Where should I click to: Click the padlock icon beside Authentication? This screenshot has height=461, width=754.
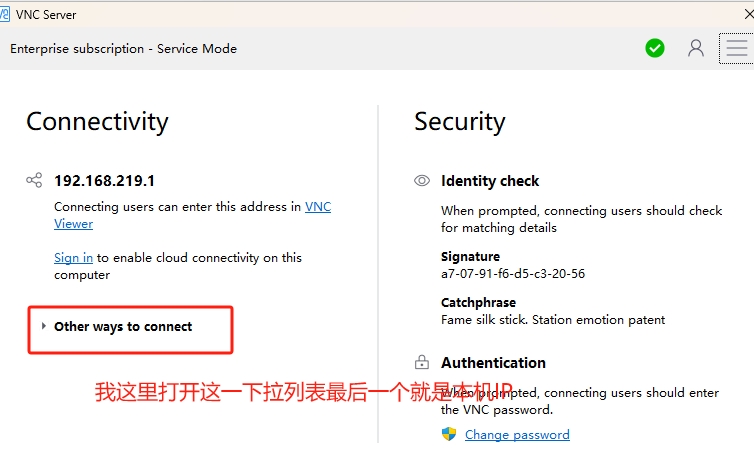pos(422,363)
